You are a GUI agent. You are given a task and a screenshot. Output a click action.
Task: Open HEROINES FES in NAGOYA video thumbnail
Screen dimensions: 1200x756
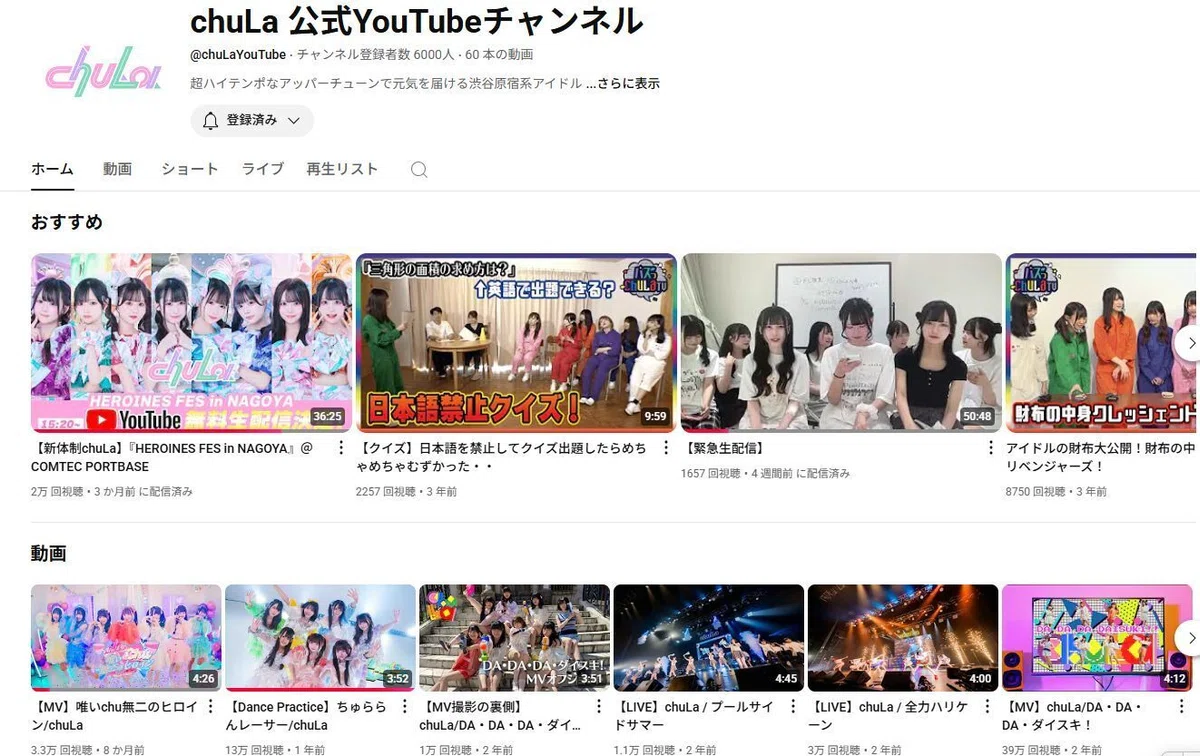(x=191, y=343)
